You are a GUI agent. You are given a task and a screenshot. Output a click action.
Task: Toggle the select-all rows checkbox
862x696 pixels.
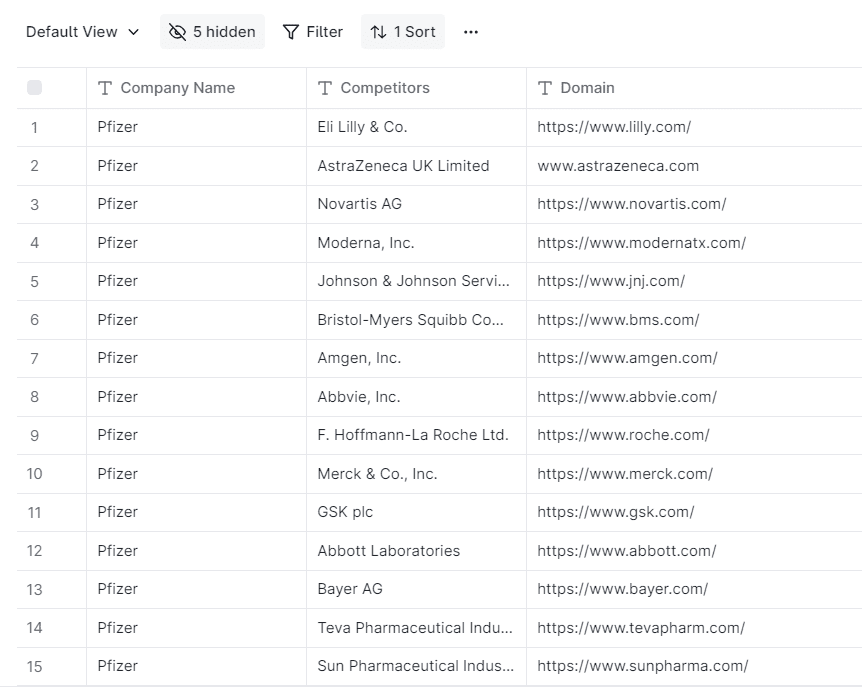click(34, 87)
